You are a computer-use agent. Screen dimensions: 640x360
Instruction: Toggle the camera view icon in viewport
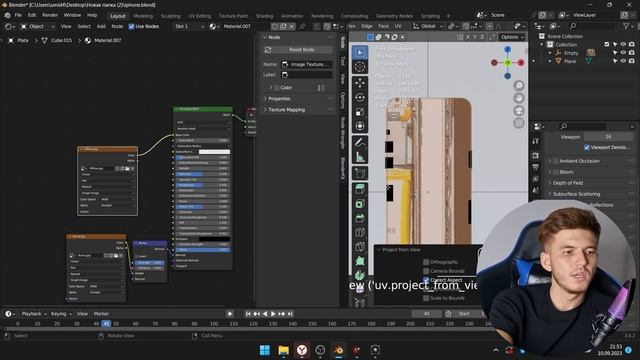(x=519, y=111)
